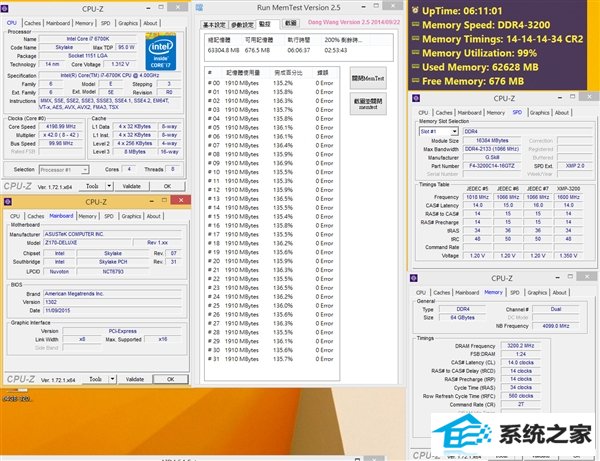Click the 關閉MemTest button

368,78
